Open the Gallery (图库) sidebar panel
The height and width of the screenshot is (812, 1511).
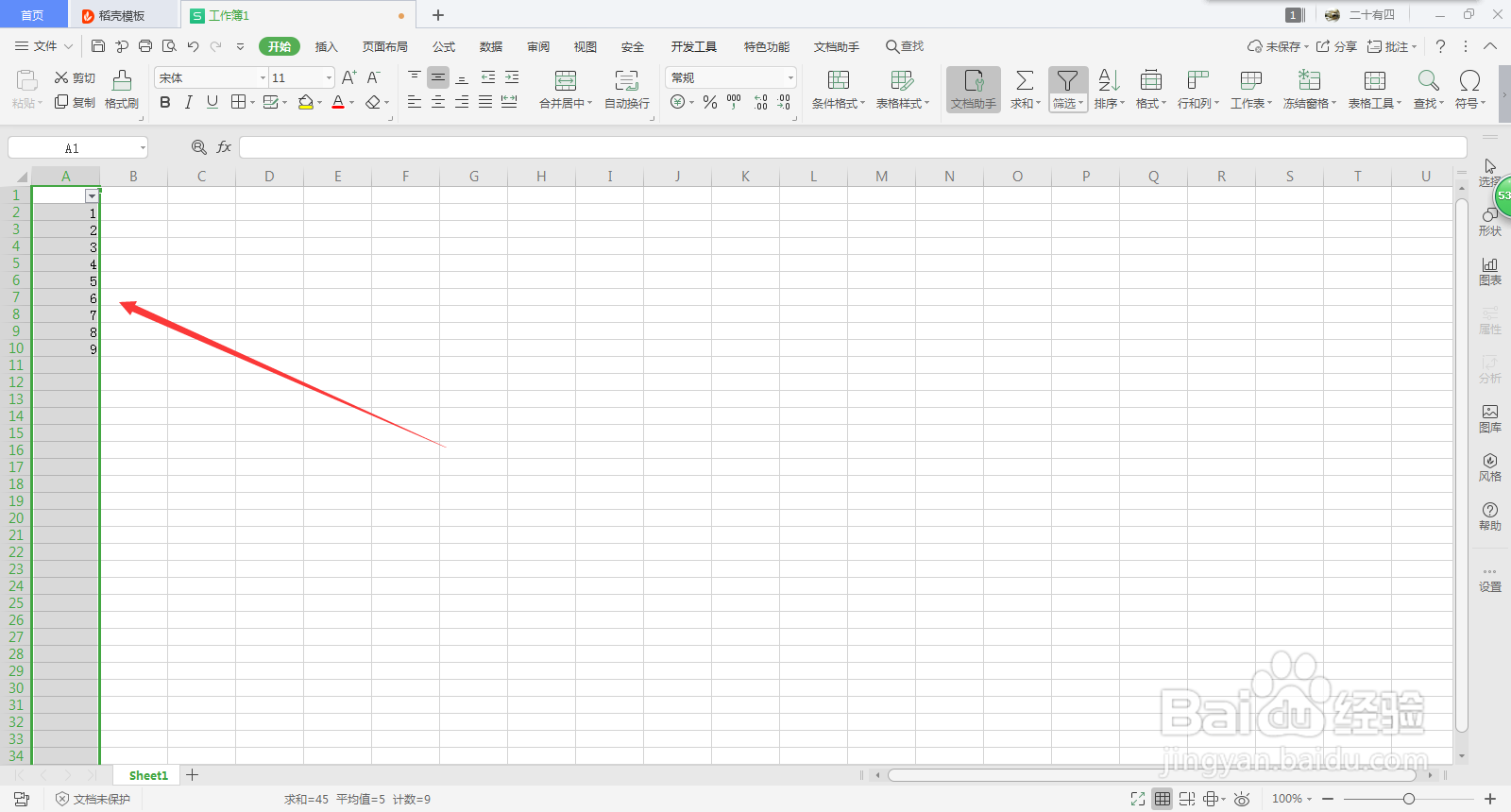pos(1490,418)
